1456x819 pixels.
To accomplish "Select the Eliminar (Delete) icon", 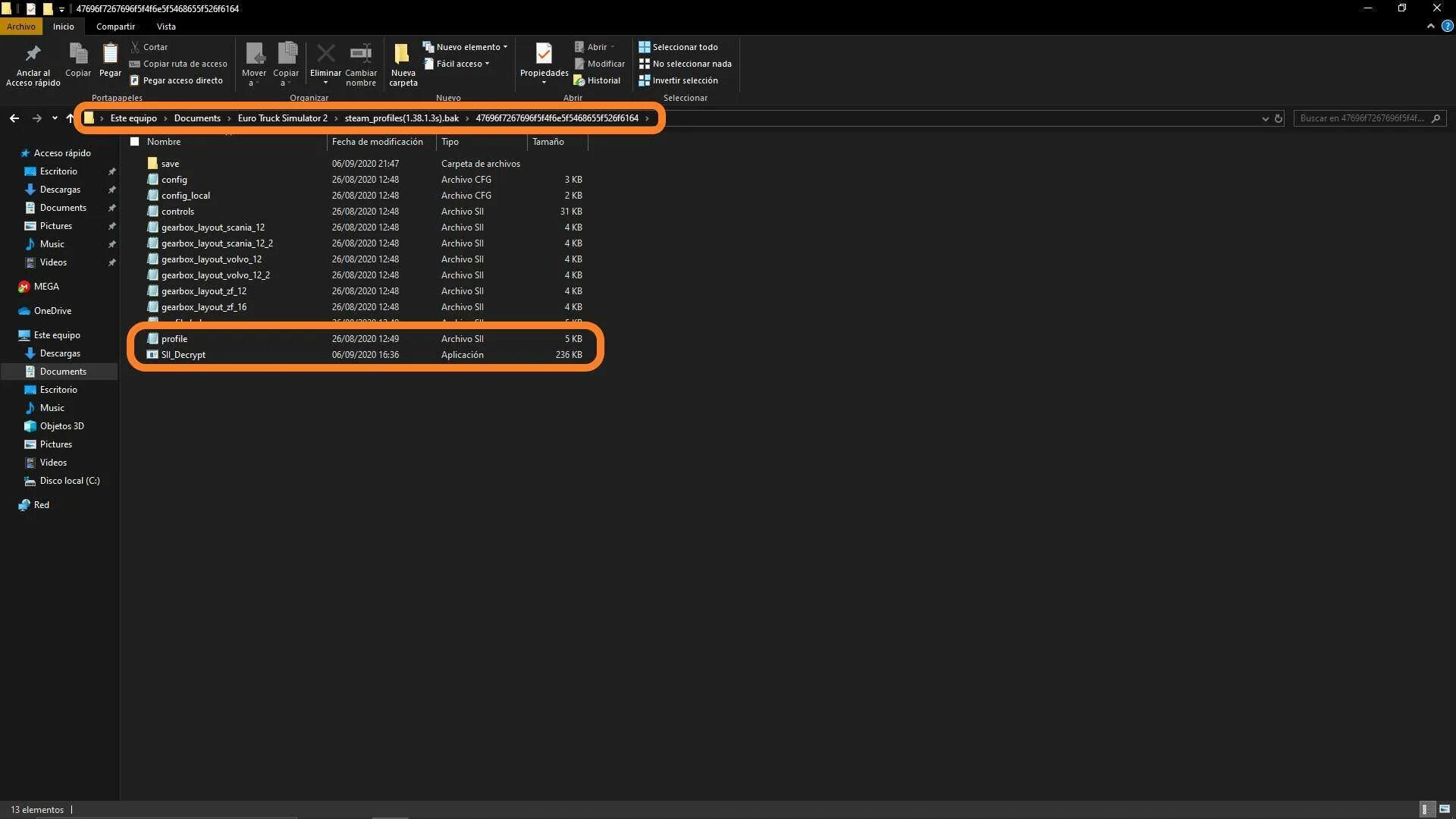I will (x=325, y=53).
